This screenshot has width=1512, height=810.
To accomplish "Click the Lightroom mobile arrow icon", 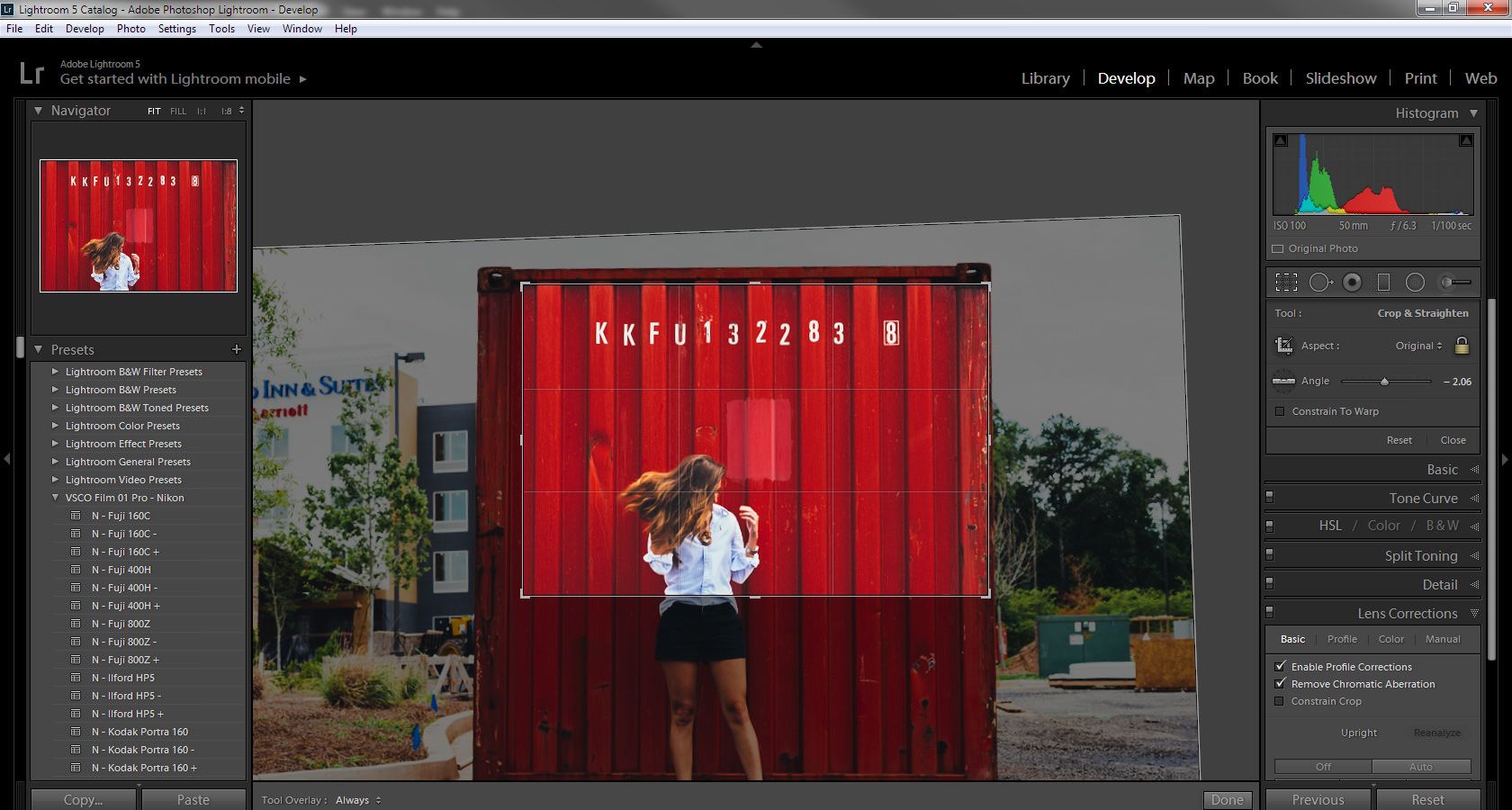I will click(302, 79).
